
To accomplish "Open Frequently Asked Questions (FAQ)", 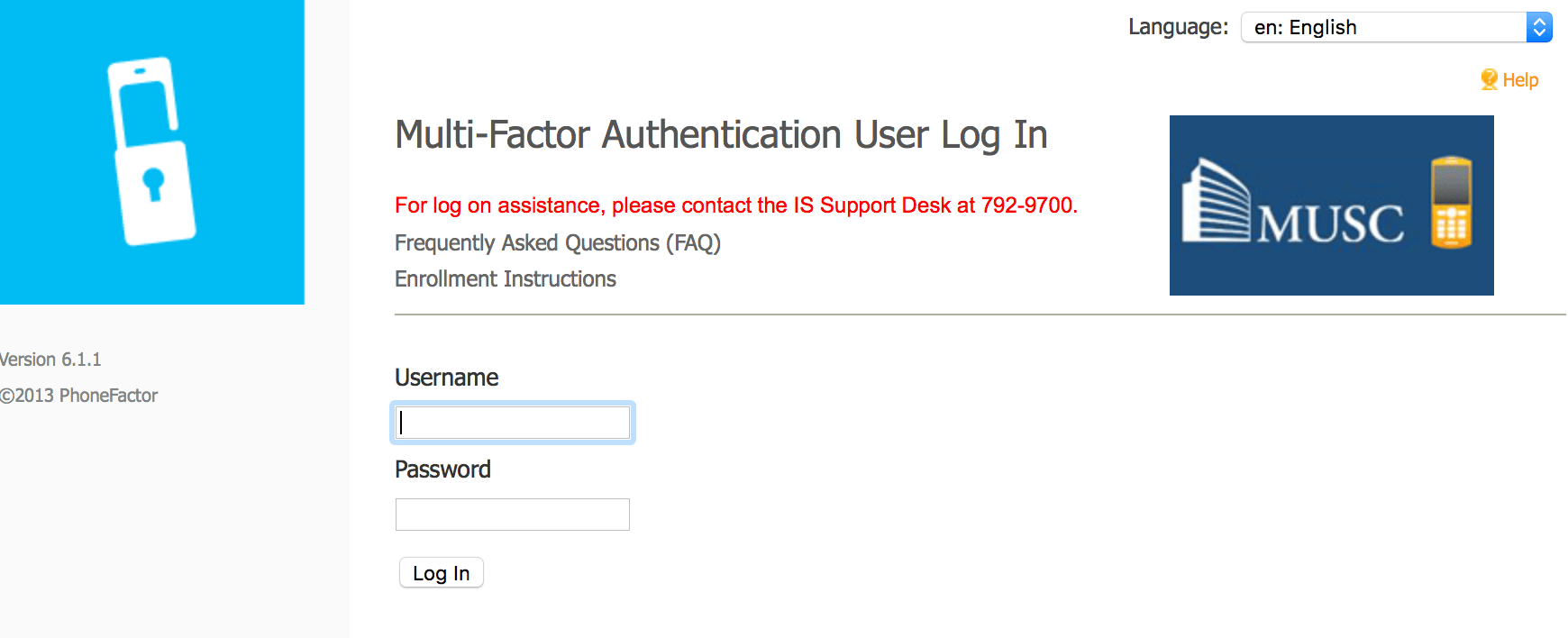I will (558, 243).
